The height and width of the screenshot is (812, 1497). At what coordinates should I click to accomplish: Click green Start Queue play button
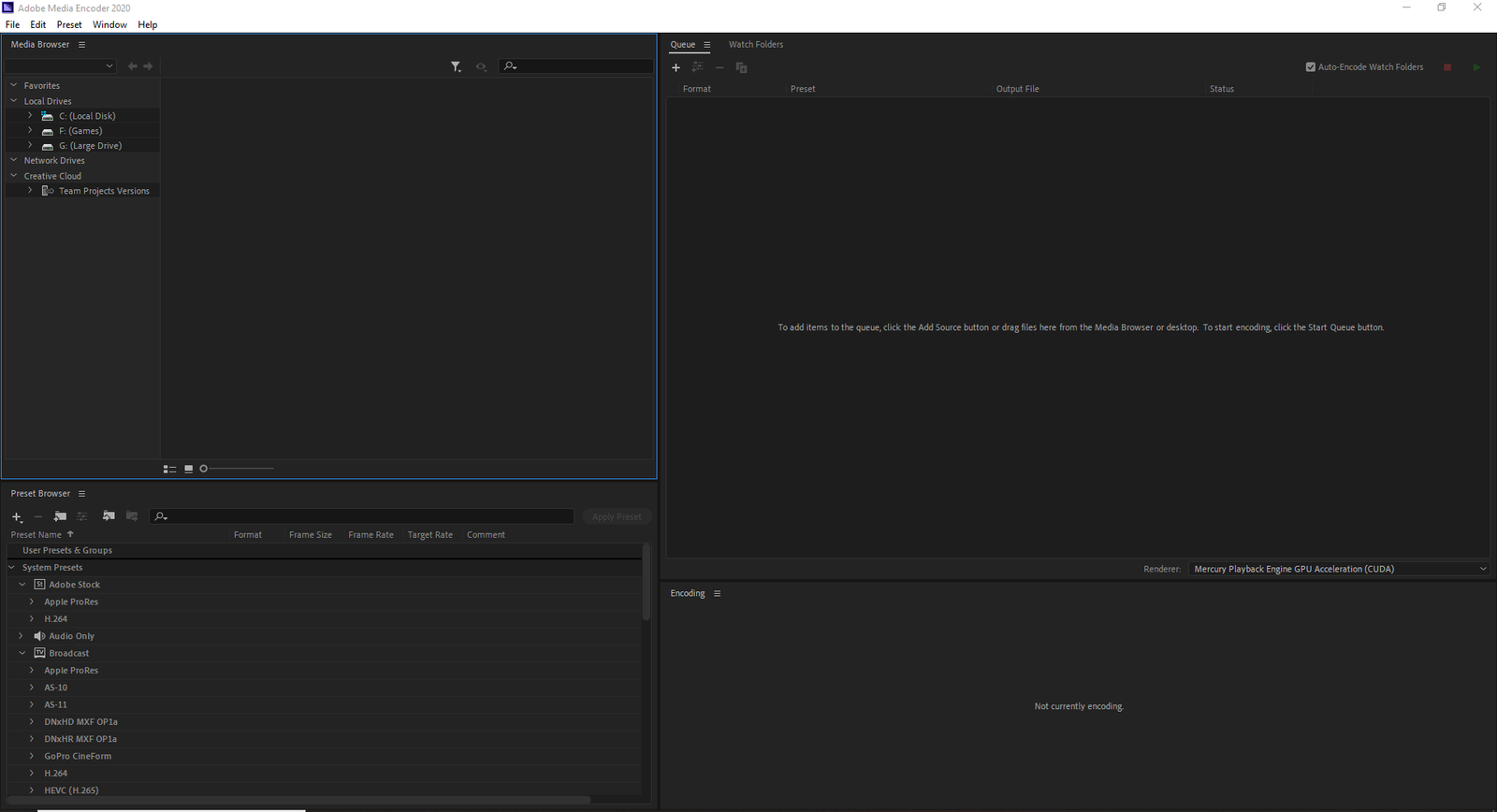pos(1476,67)
